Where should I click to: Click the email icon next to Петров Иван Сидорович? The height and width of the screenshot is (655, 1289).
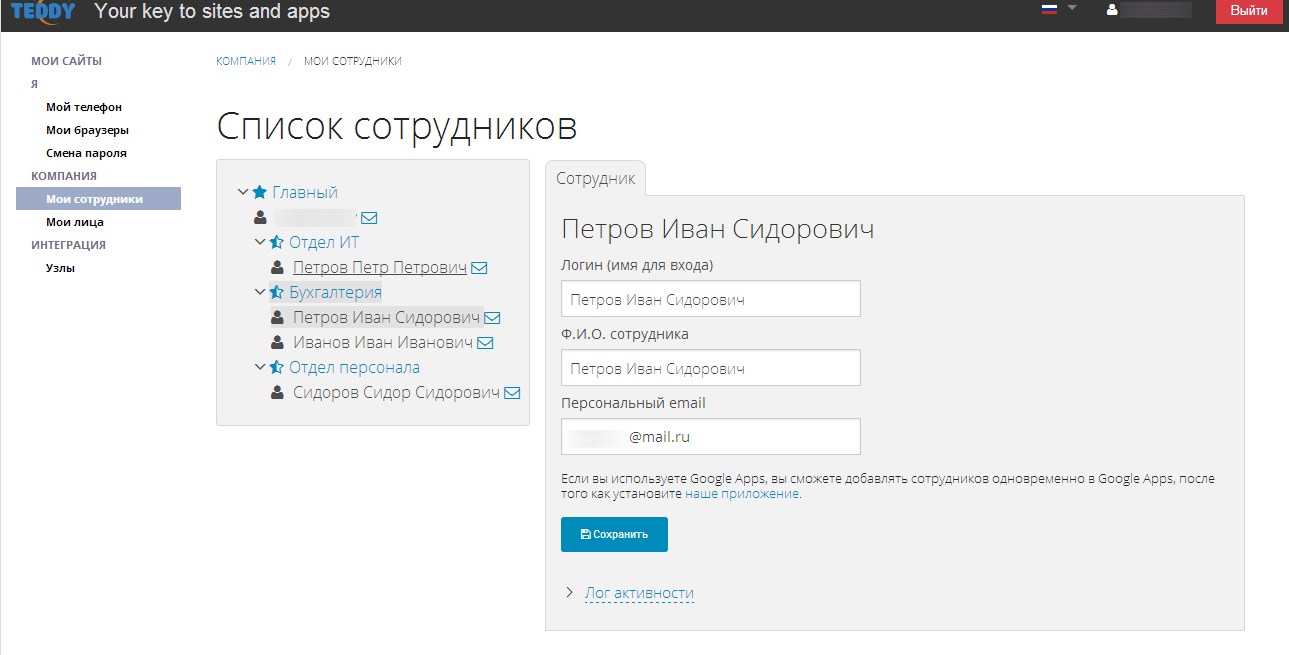pos(492,318)
